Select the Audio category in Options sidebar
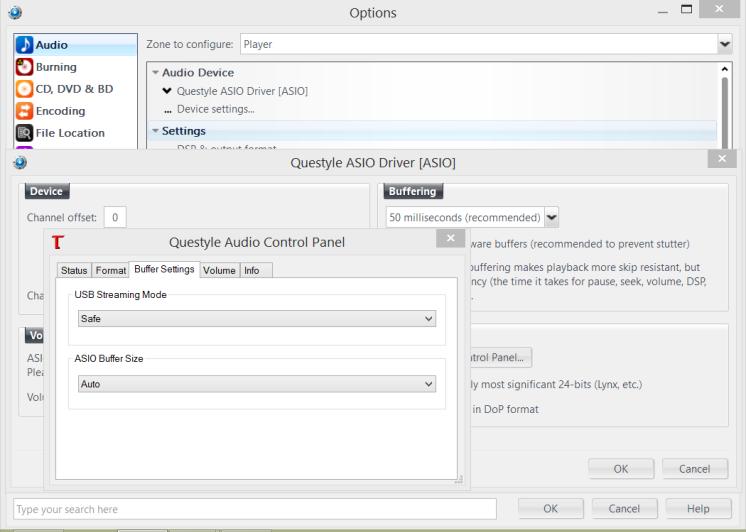746x532 pixels. click(75, 45)
